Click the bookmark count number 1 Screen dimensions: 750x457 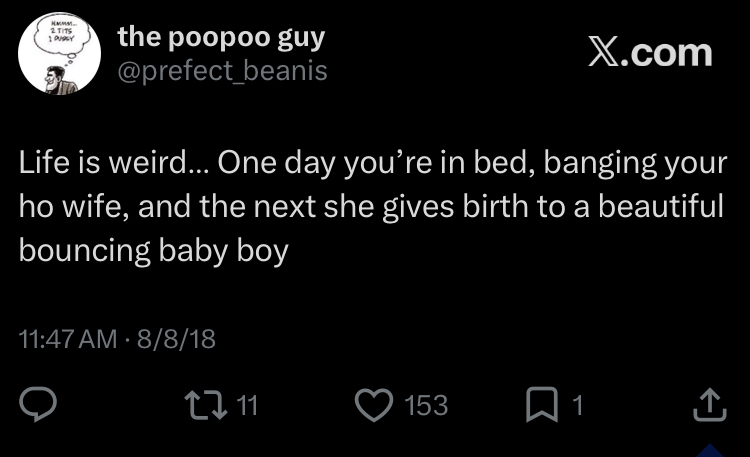(x=577, y=405)
